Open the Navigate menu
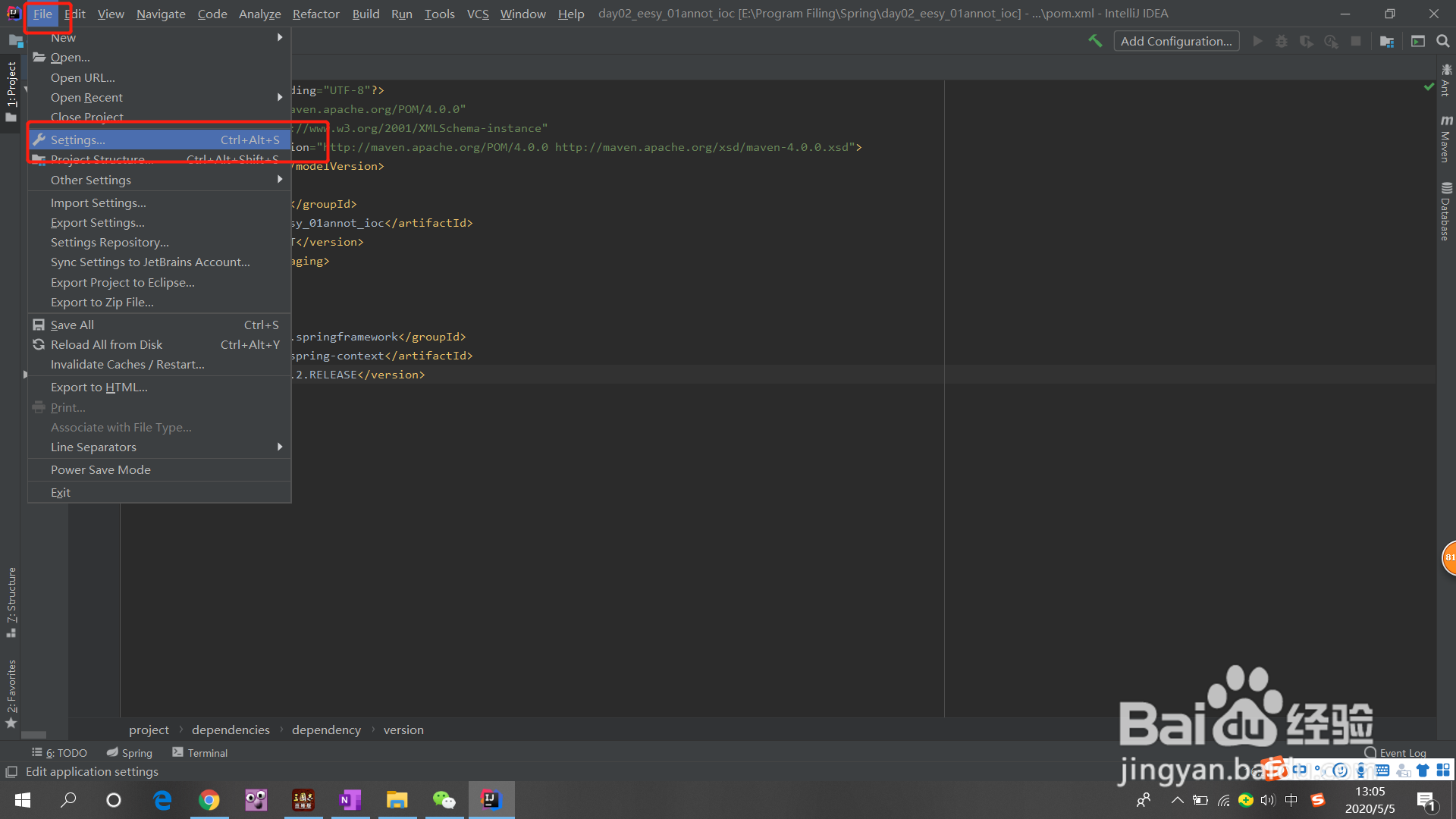Viewport: 1456px width, 819px height. (x=161, y=14)
